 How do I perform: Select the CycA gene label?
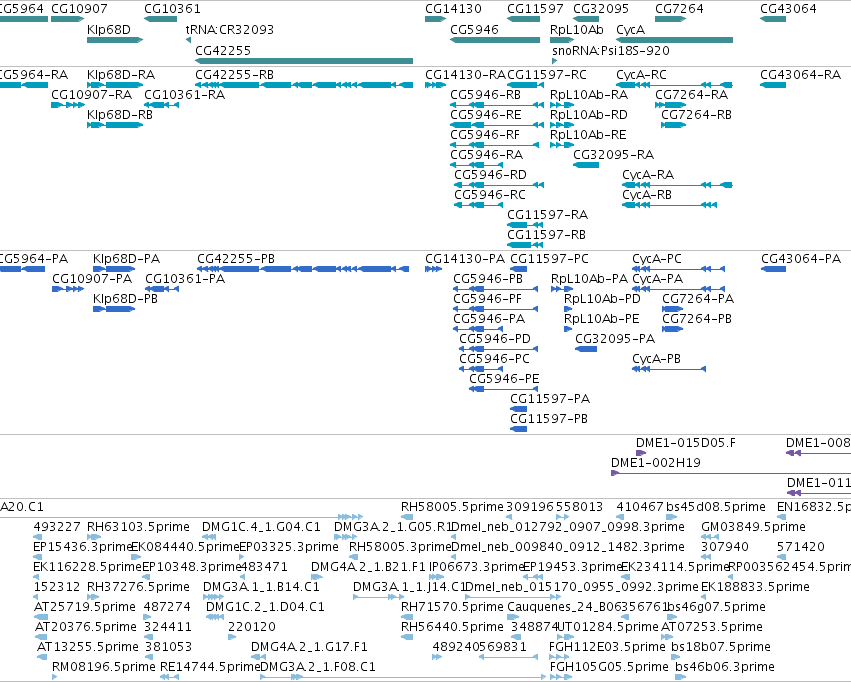(x=631, y=29)
